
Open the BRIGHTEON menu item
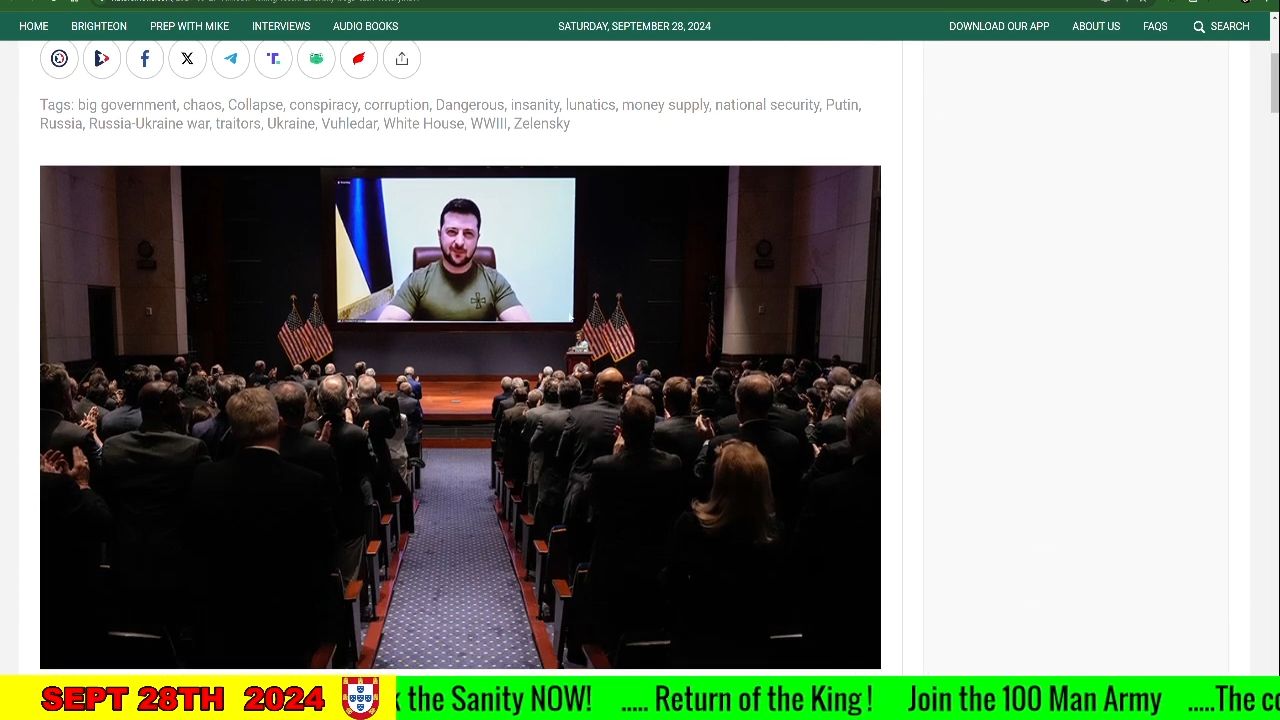99,26
